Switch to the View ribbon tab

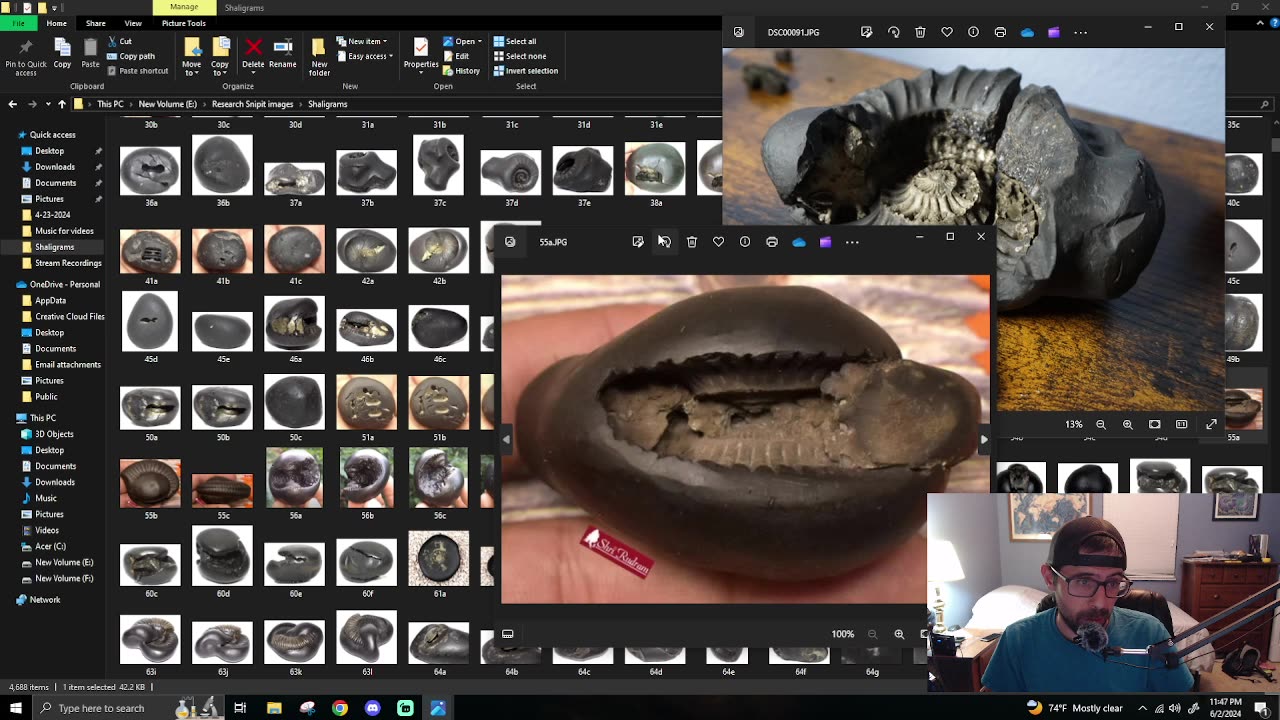tap(133, 23)
